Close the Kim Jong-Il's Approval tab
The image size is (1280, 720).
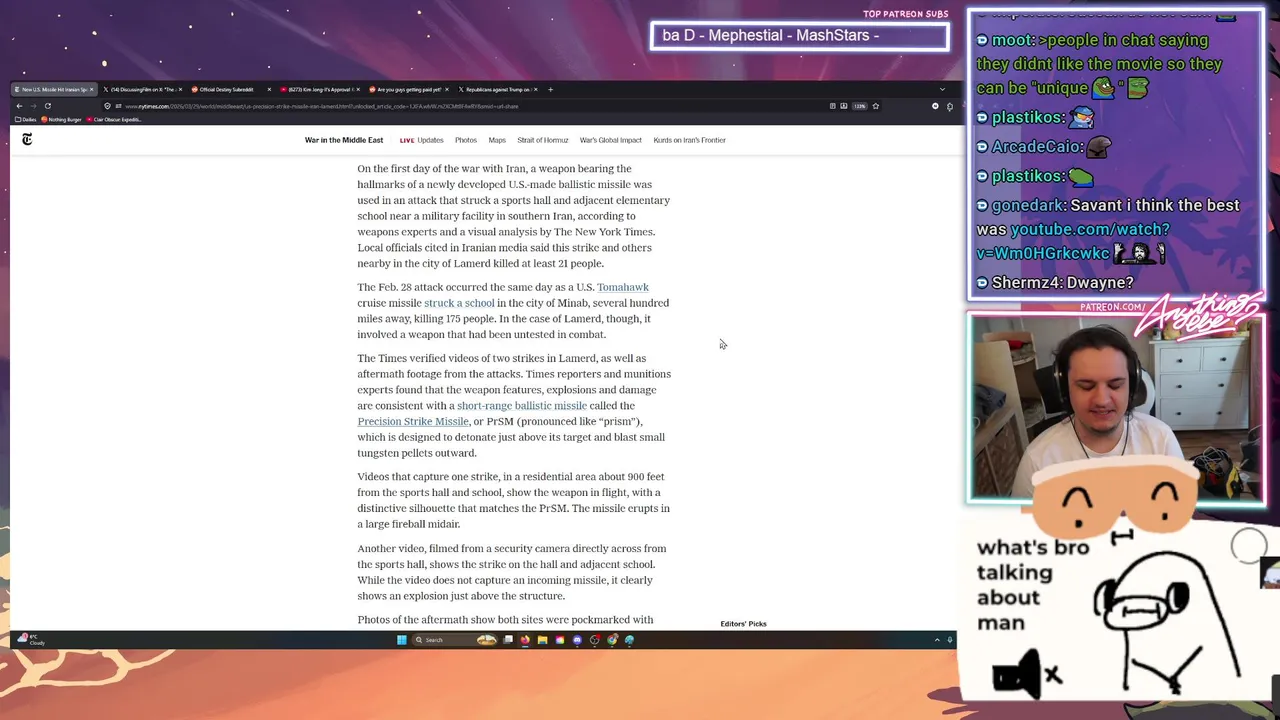(357, 89)
